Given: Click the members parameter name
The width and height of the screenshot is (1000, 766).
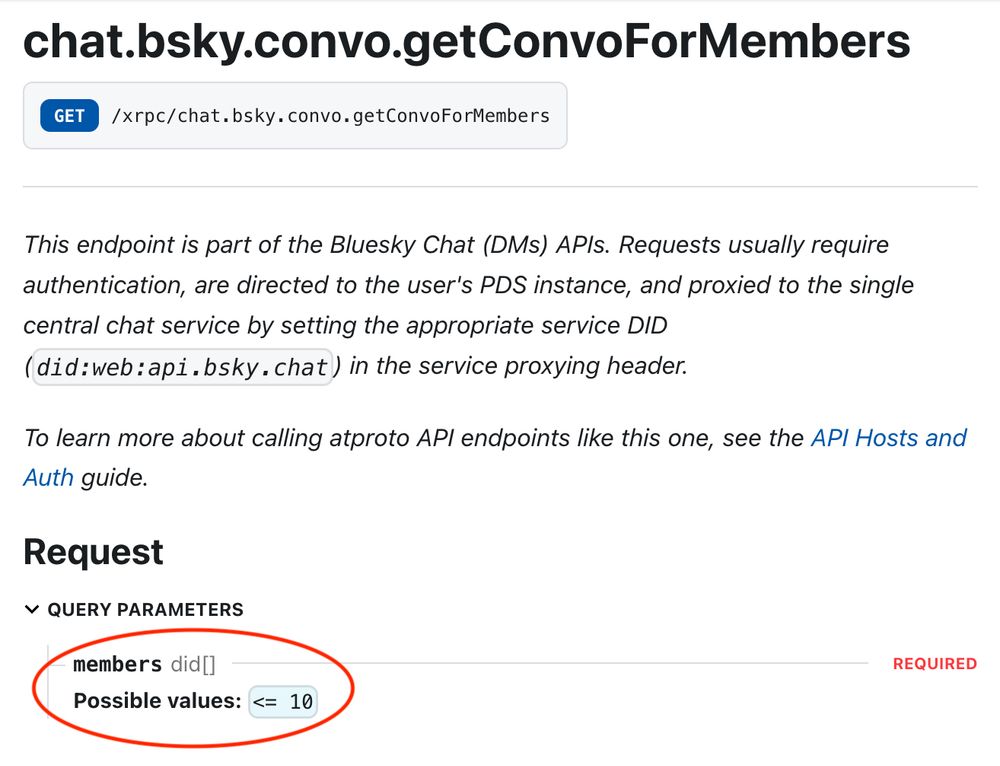Looking at the screenshot, I should (x=117, y=664).
